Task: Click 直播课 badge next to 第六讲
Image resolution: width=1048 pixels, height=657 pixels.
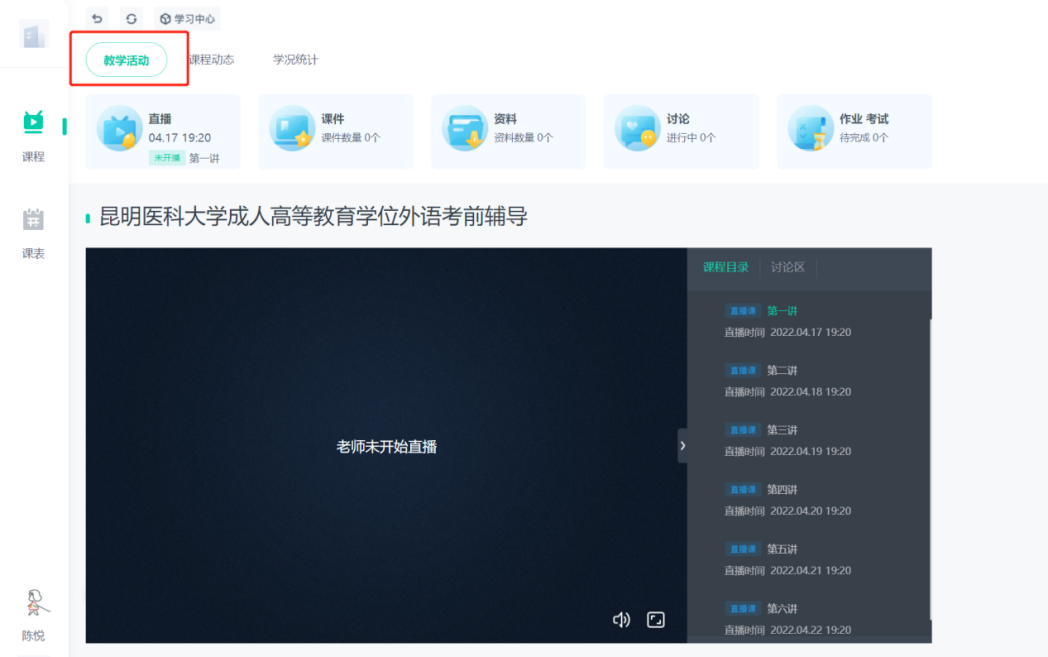Action: 743,609
